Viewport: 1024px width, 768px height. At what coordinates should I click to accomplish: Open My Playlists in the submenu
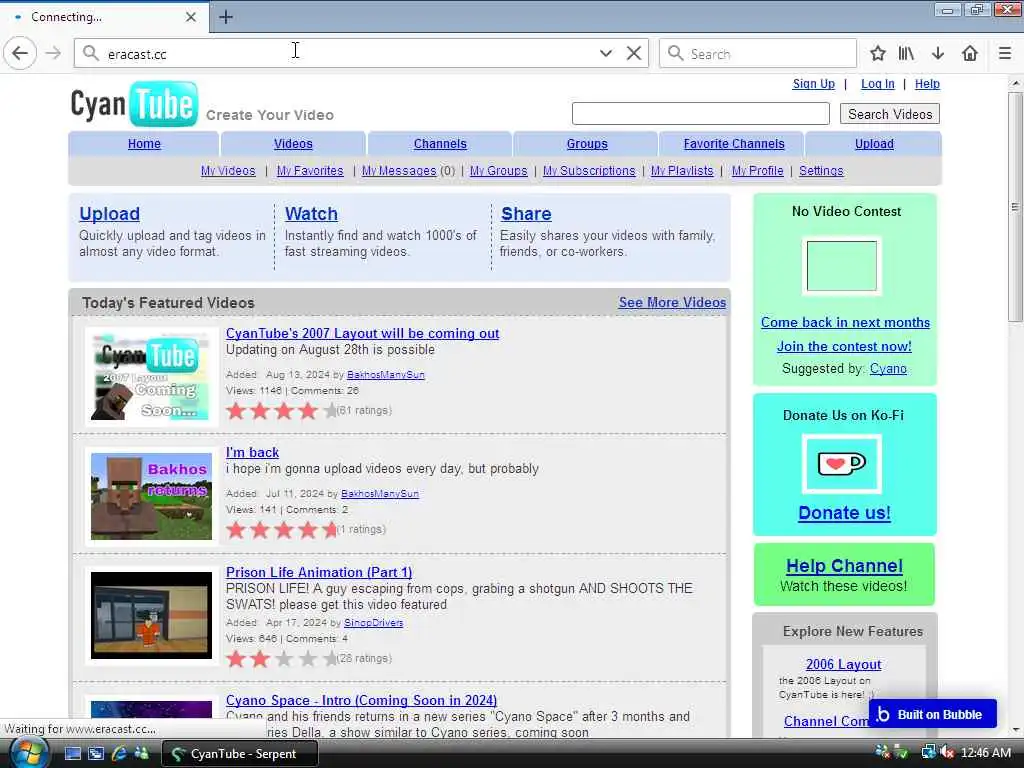click(682, 170)
